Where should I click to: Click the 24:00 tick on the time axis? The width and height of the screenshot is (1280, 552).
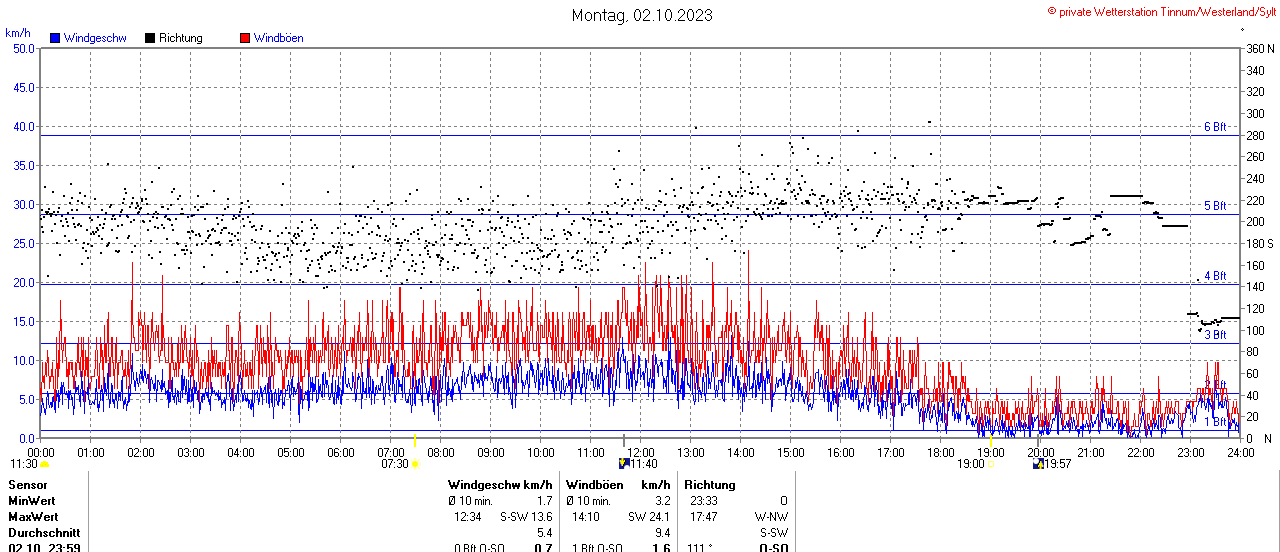click(1240, 452)
